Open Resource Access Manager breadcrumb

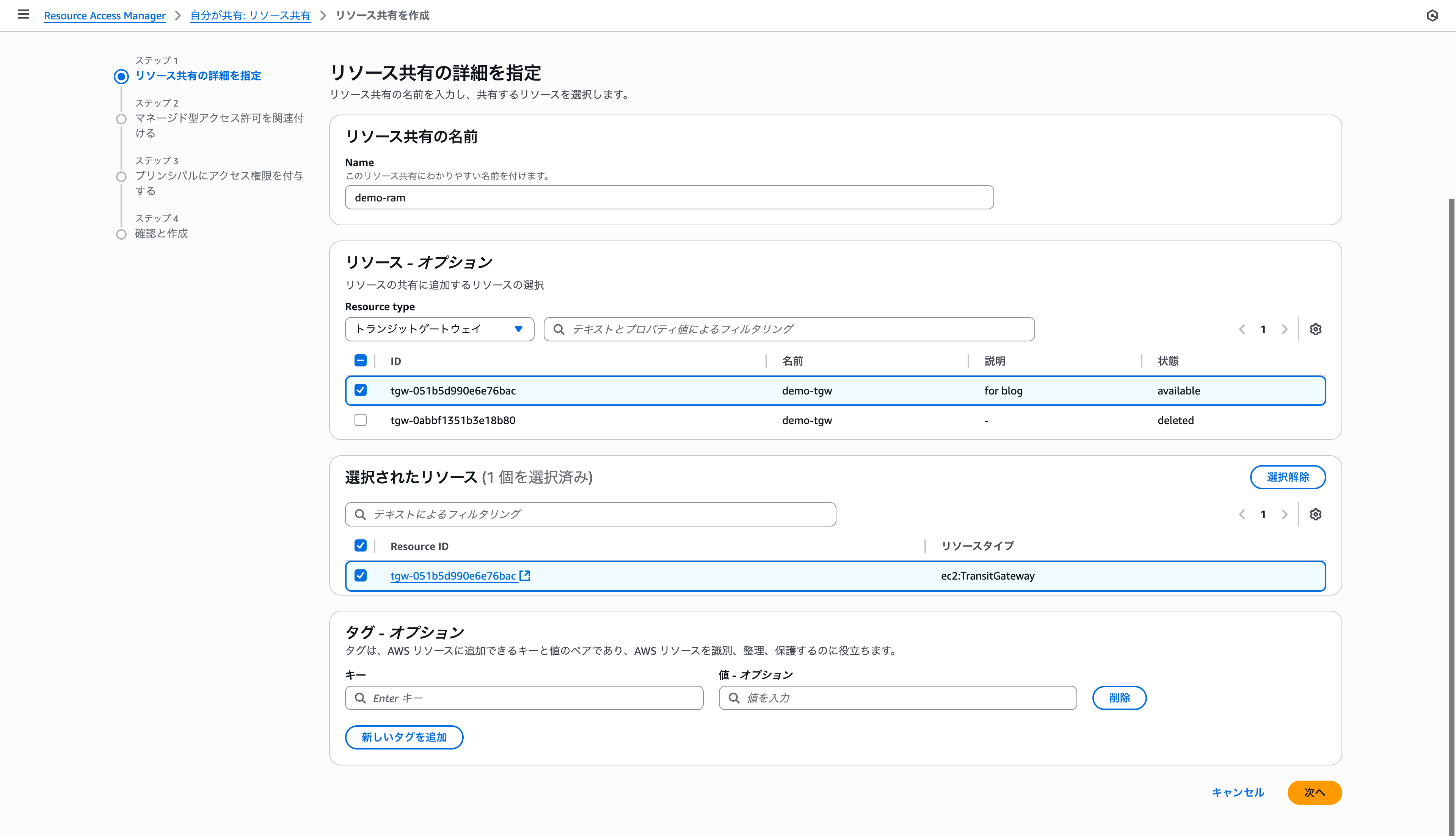tap(104, 16)
